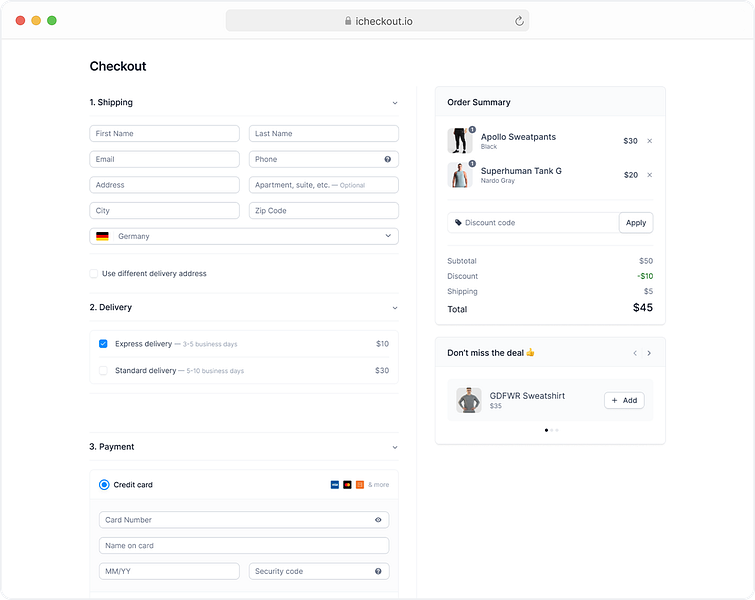Click the Total $45 amount
This screenshot has width=755, height=600.
point(643,308)
